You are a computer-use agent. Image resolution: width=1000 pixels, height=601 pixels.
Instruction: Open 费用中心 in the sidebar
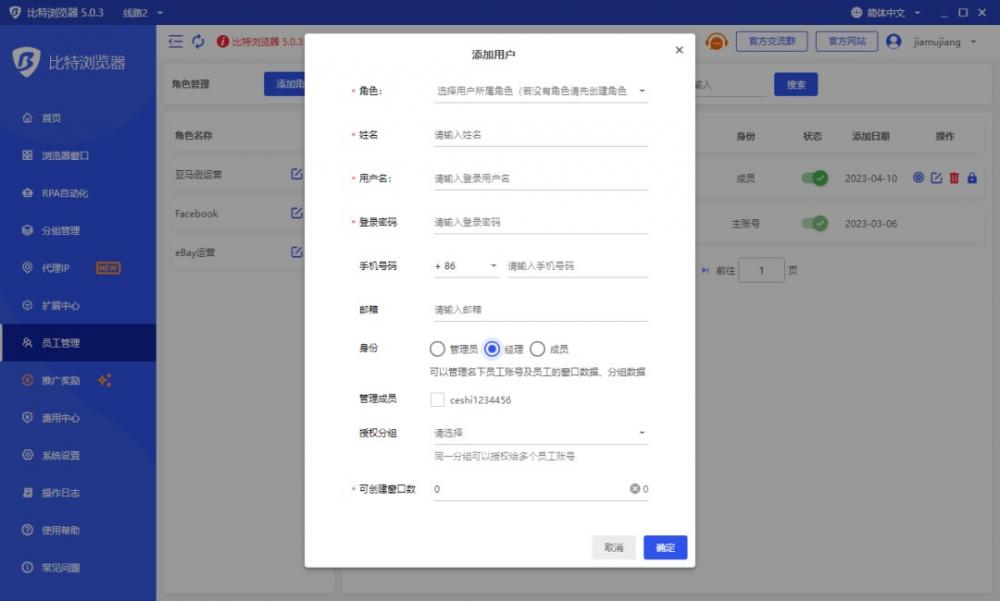(78, 418)
